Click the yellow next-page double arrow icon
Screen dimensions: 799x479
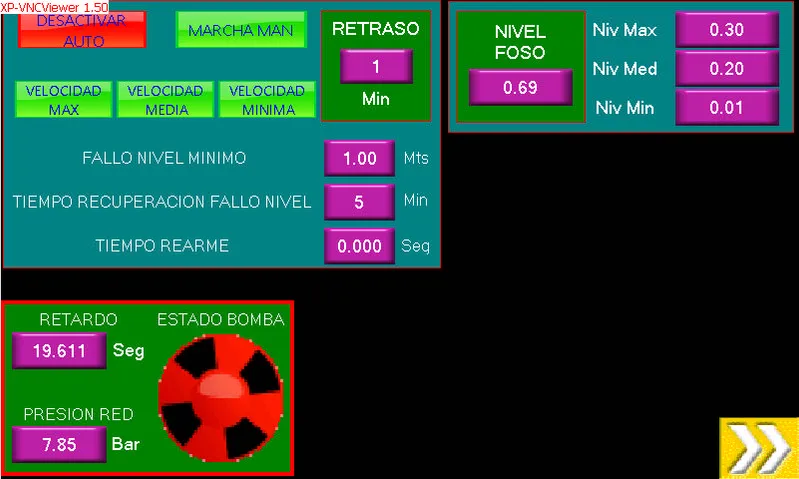click(757, 447)
